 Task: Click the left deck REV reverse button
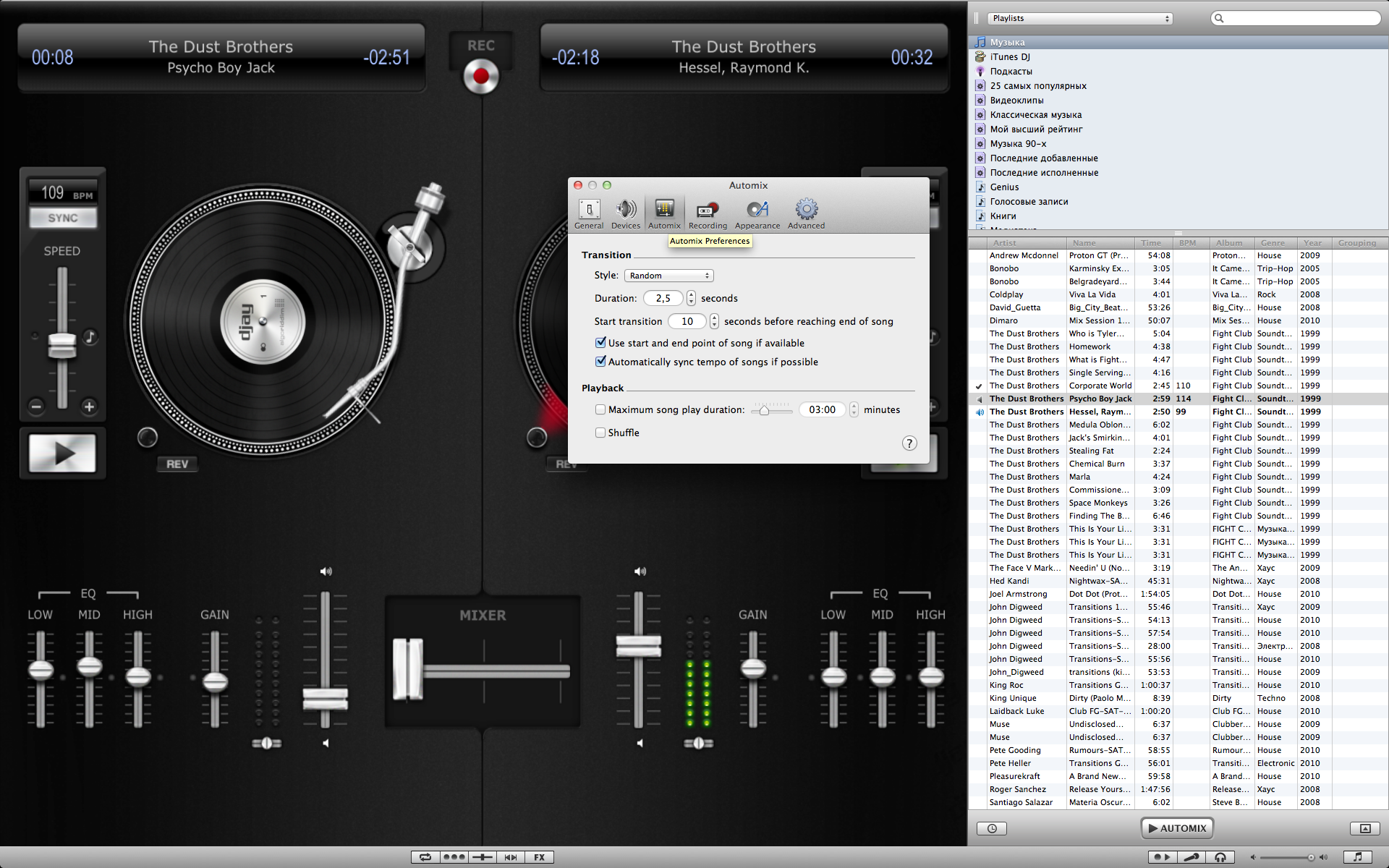pos(177,464)
